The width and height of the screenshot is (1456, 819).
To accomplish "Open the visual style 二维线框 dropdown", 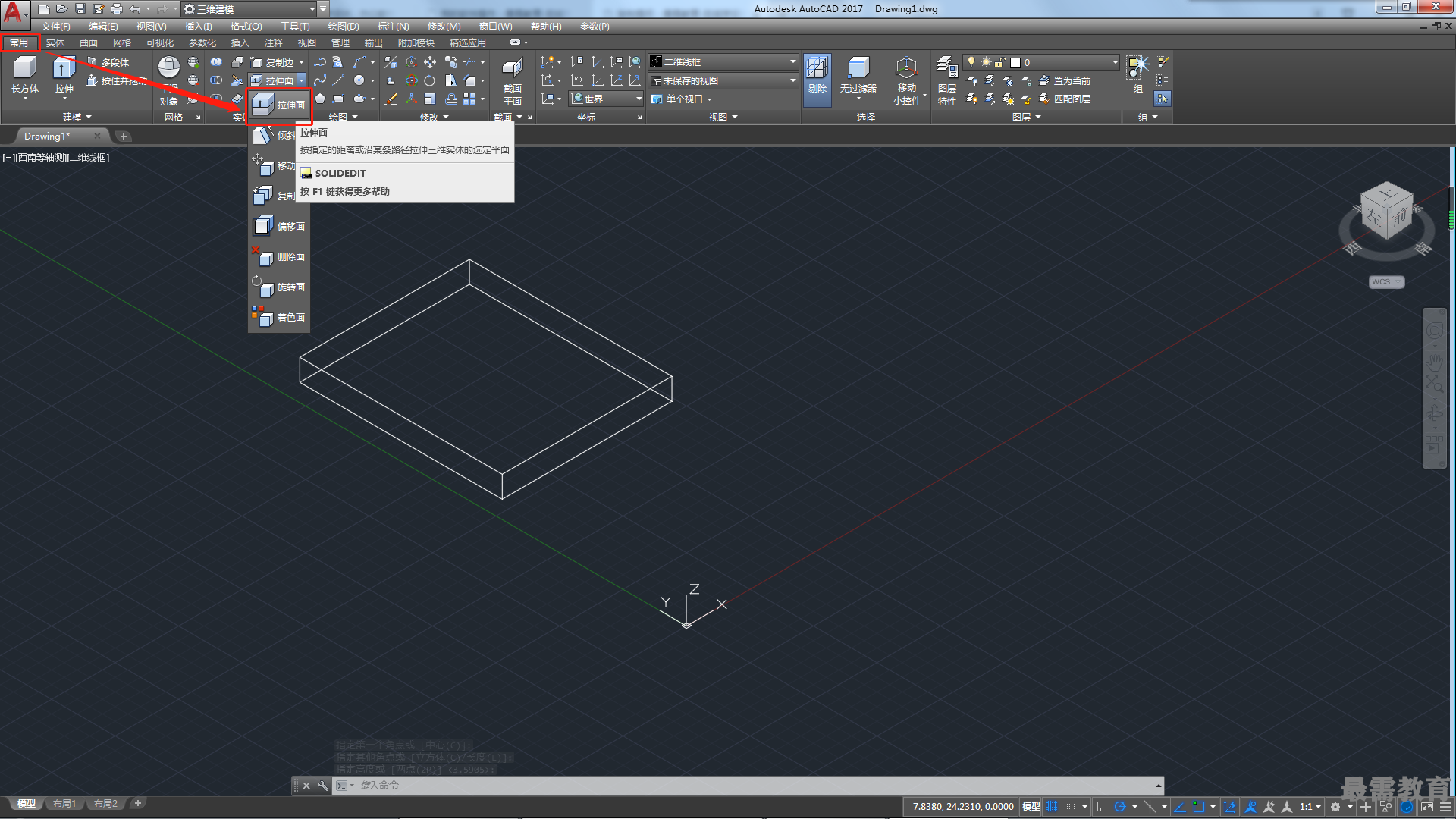I will [723, 61].
